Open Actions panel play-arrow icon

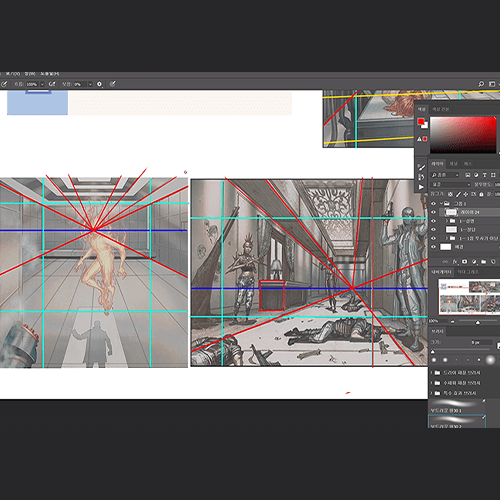pyautogui.click(x=421, y=187)
